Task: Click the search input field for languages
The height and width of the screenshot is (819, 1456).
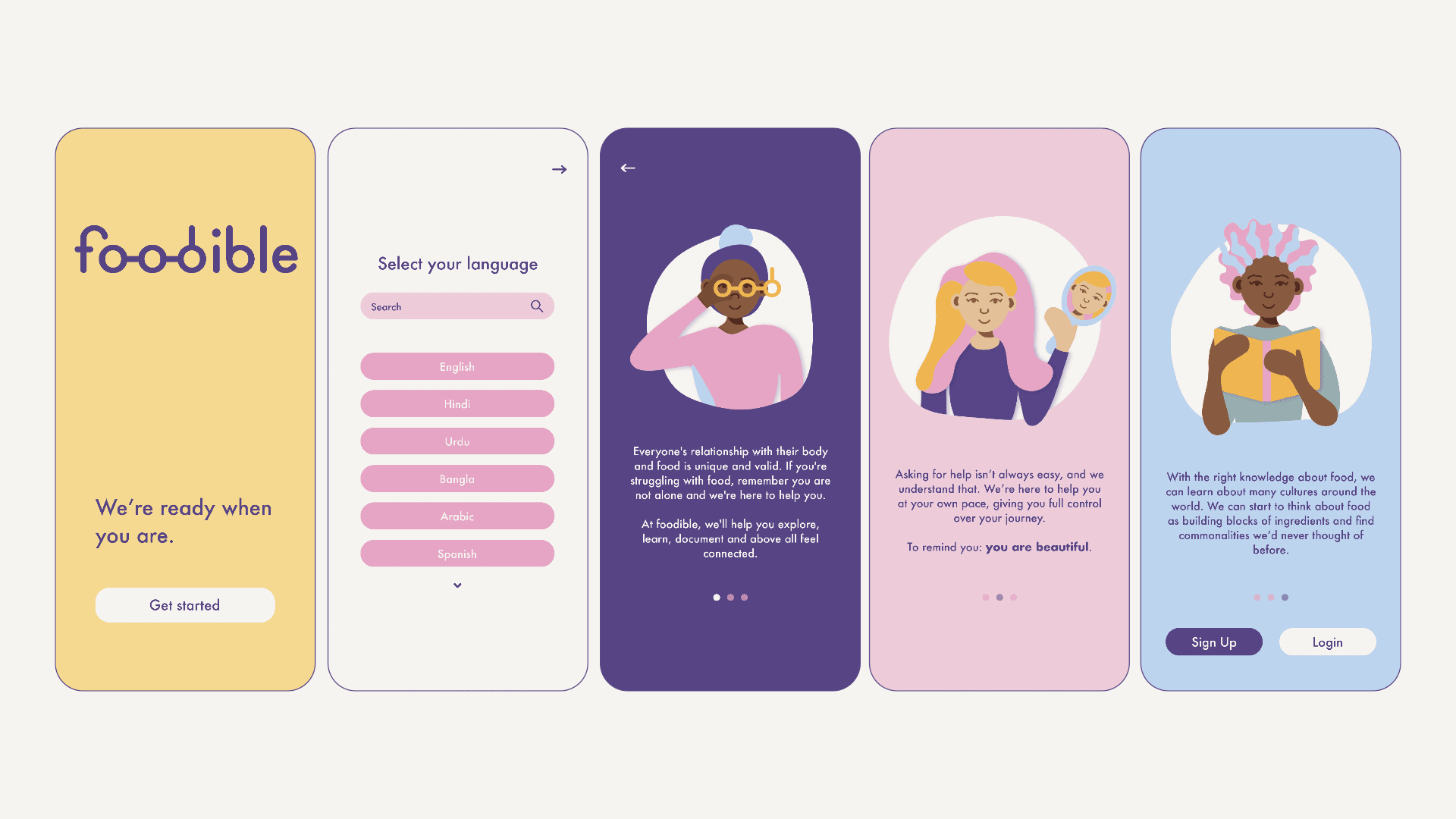Action: pyautogui.click(x=457, y=306)
